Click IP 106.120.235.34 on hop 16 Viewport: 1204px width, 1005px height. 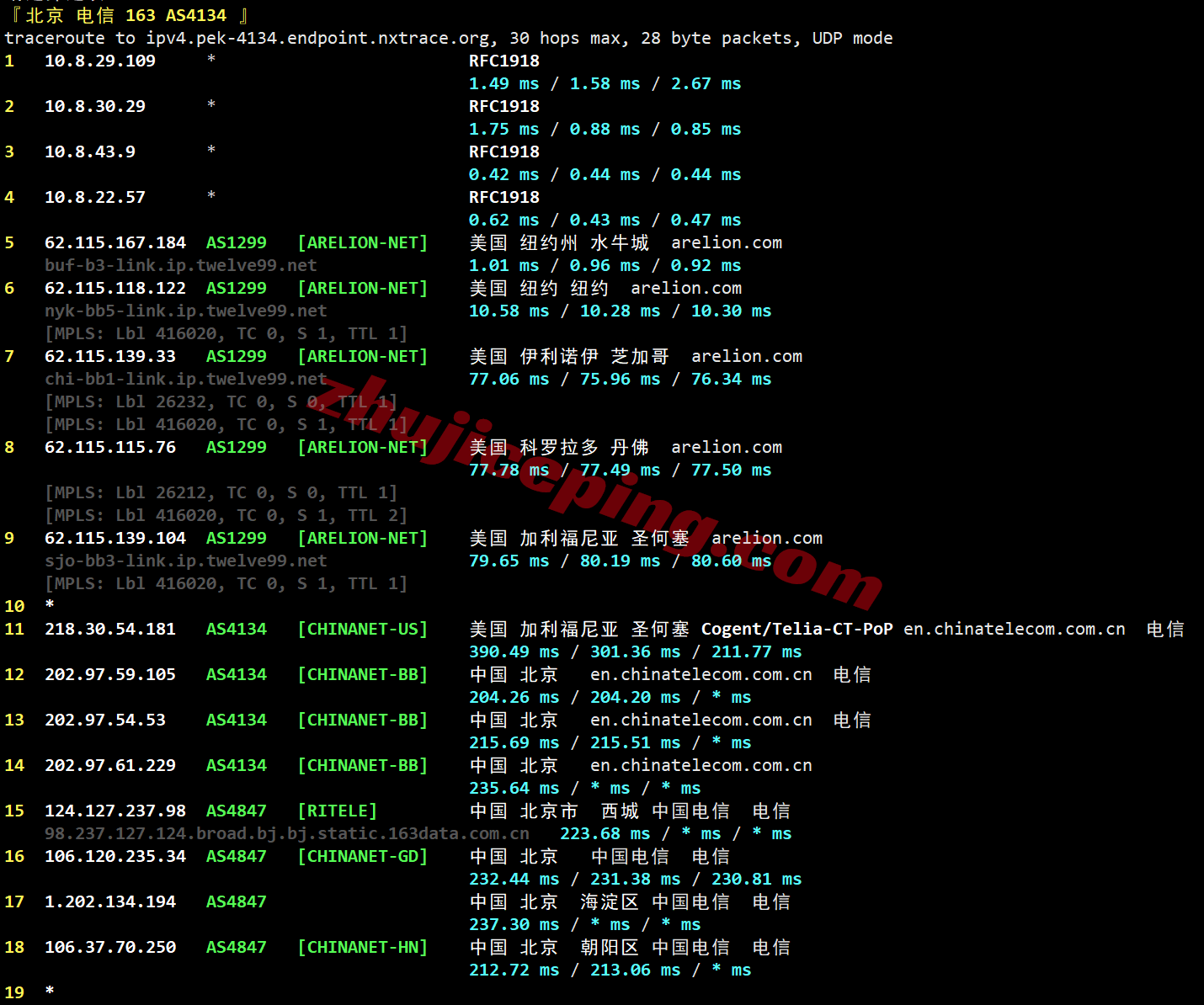115,856
